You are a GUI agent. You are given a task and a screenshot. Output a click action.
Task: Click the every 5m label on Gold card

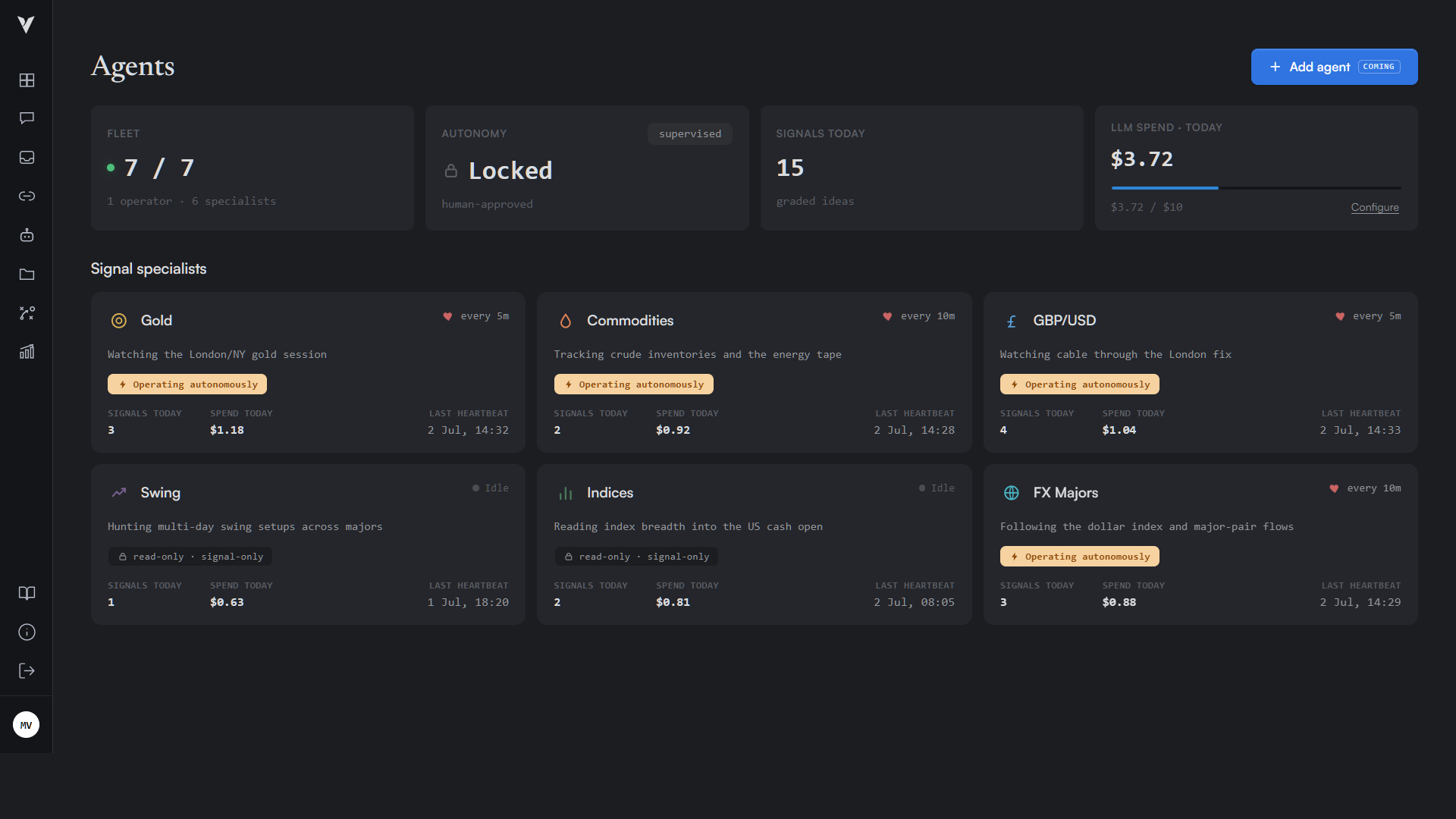[485, 316]
